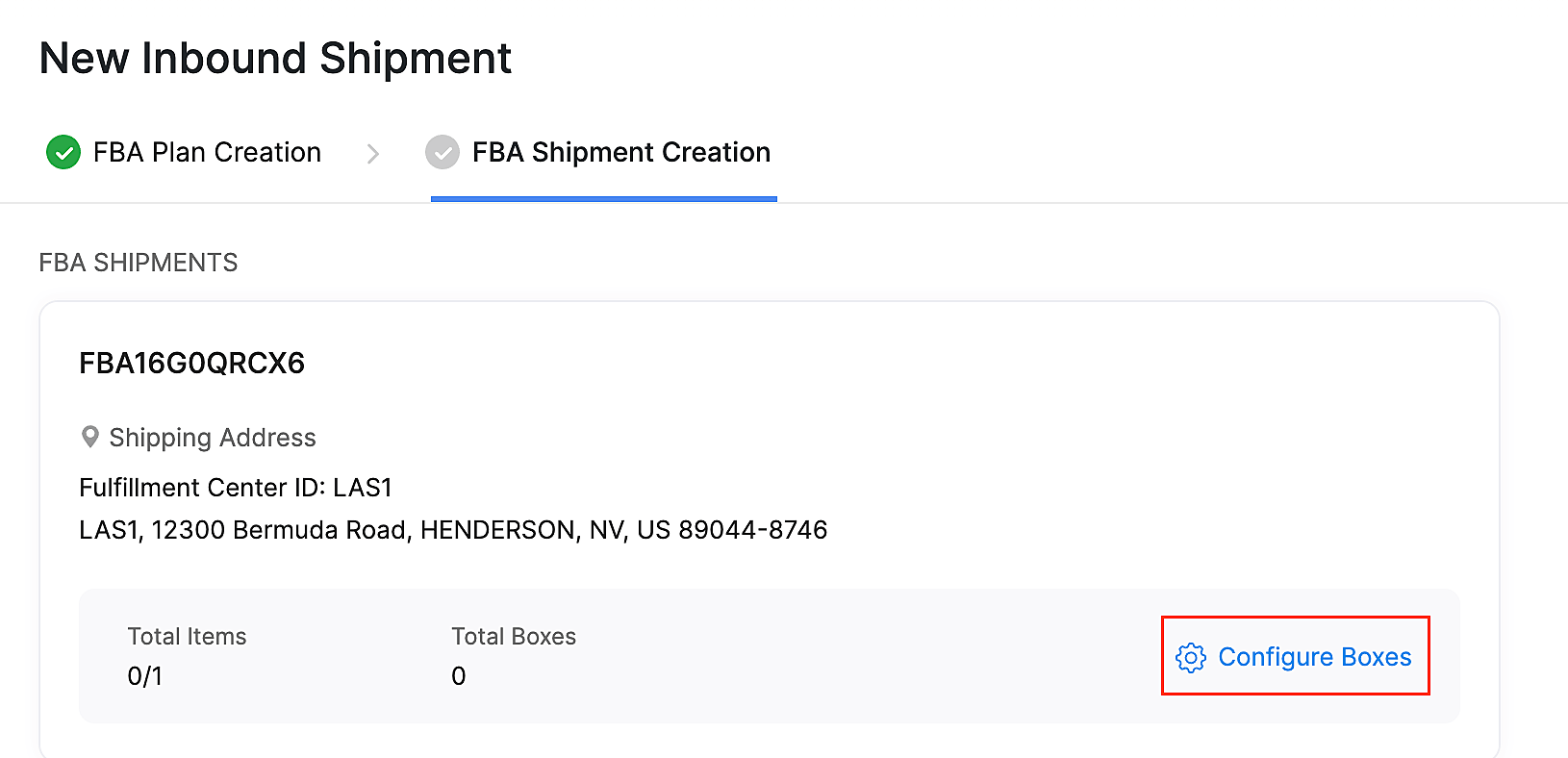Screen dimensions: 1568x758
Task: Click the LAS1 fulfillment center address line
Action: pos(452,529)
